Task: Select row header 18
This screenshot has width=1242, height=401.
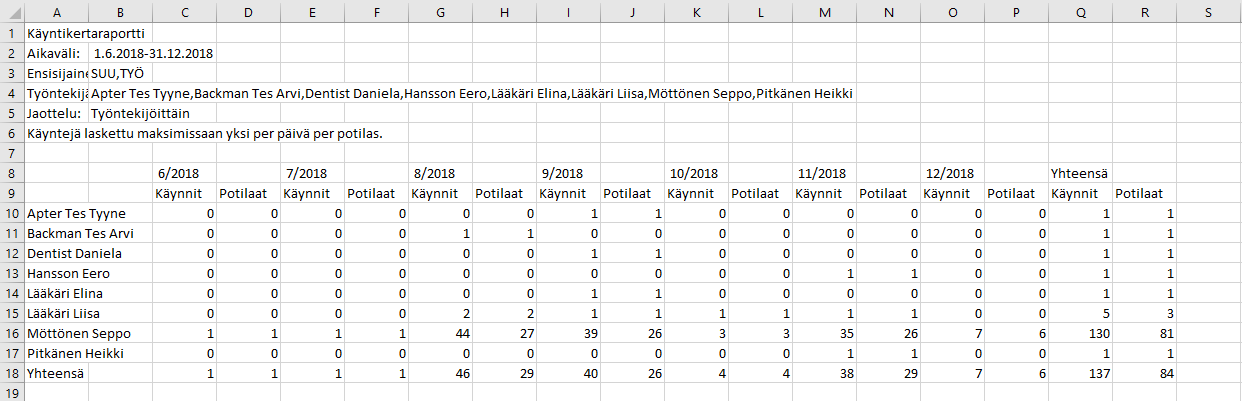Action: pos(11,373)
